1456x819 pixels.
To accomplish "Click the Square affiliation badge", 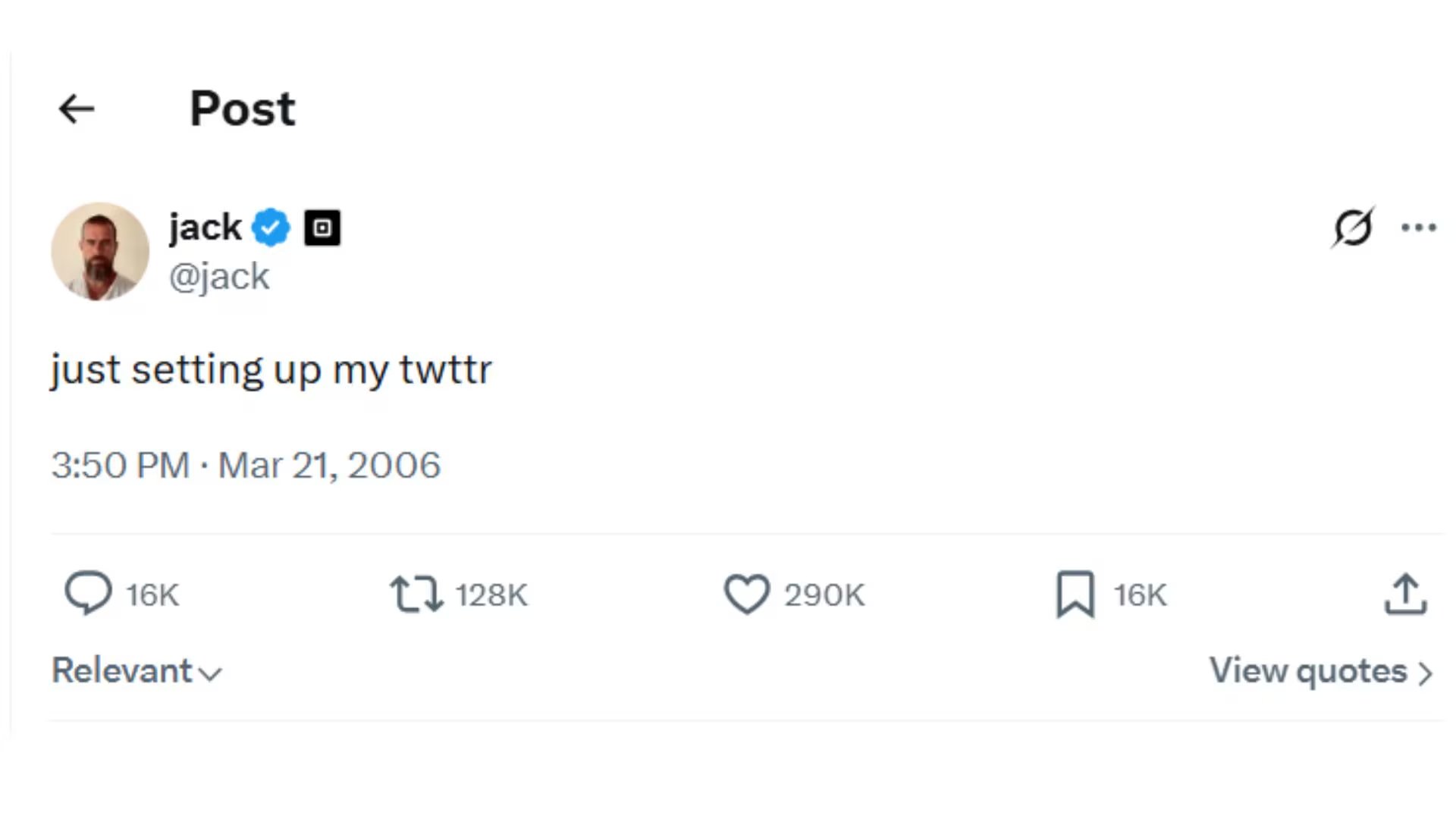I will (322, 227).
